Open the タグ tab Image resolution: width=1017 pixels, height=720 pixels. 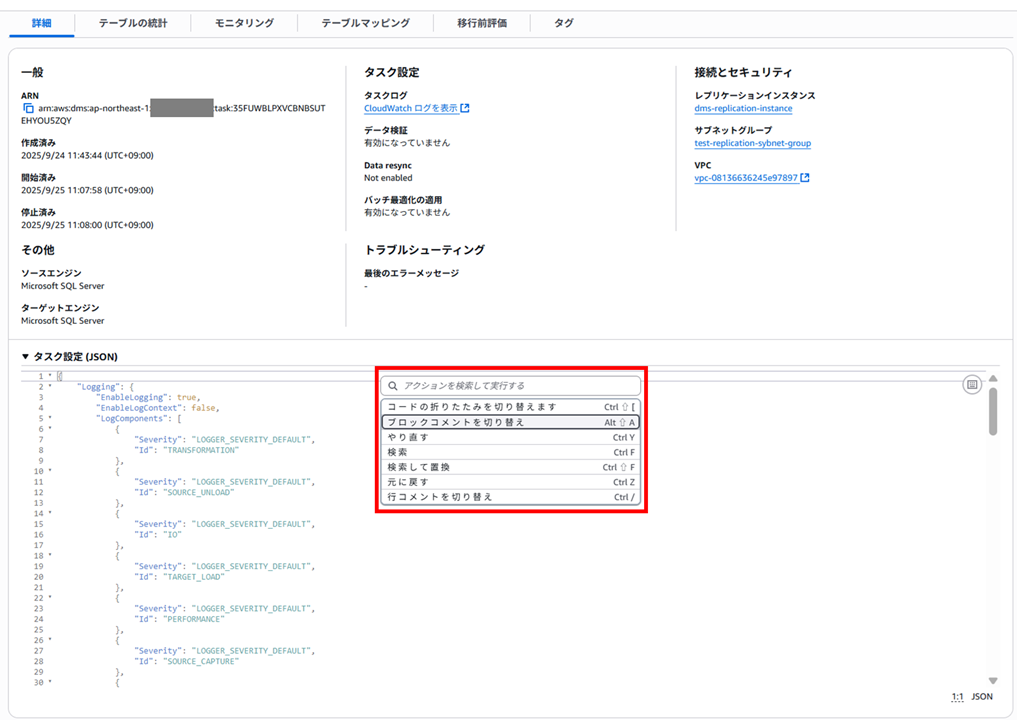(564, 23)
